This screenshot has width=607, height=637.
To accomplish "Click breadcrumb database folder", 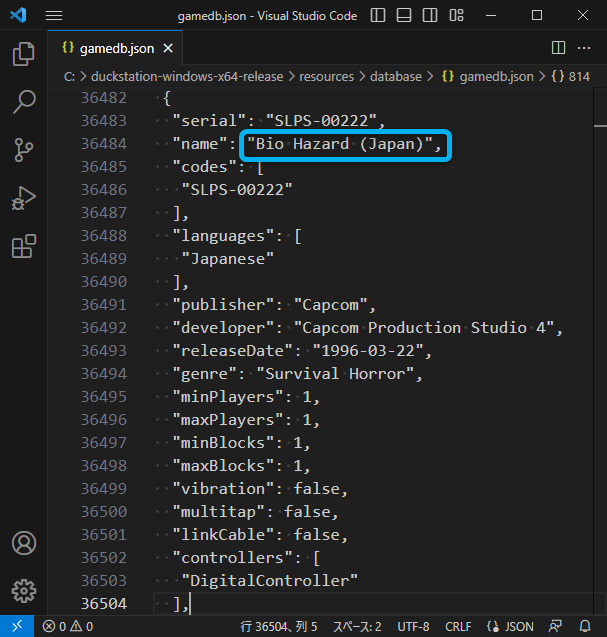I will pos(396,77).
